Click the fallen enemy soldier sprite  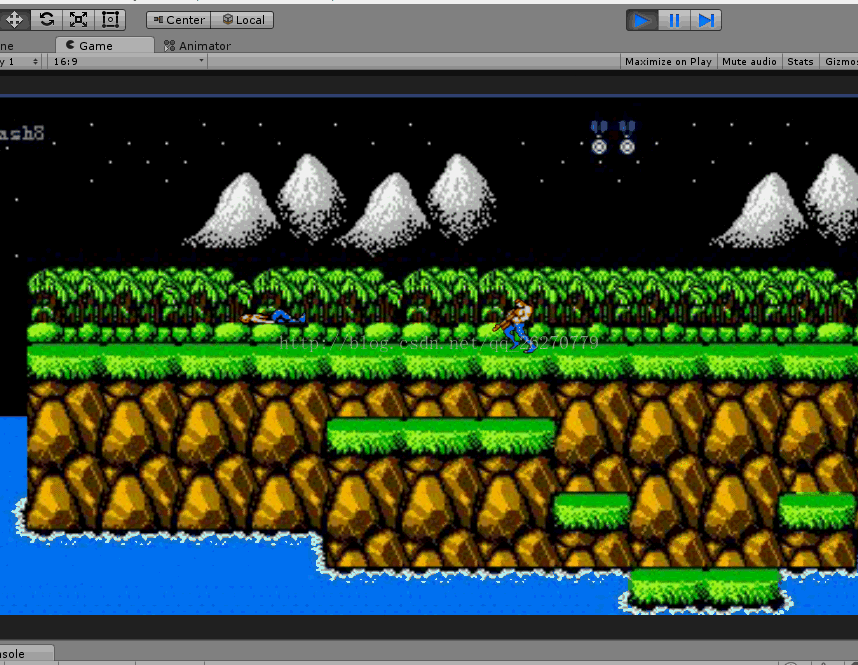pos(273,317)
